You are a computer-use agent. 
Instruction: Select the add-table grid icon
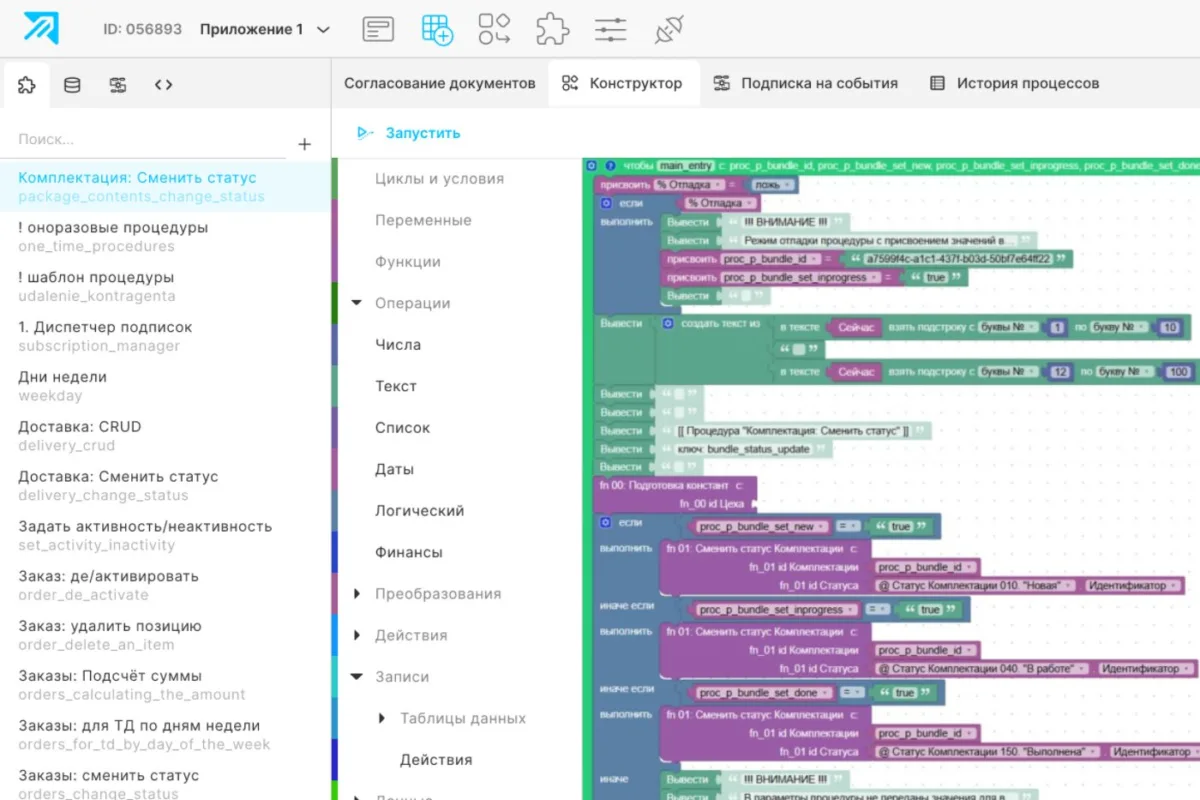(x=436, y=29)
